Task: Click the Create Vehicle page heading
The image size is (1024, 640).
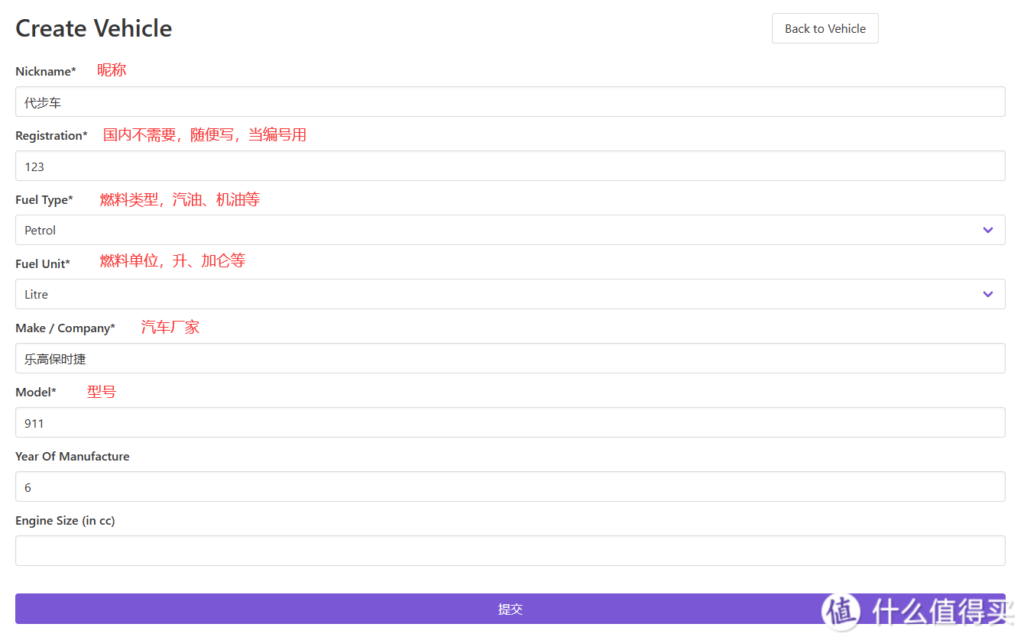Action: click(x=94, y=29)
